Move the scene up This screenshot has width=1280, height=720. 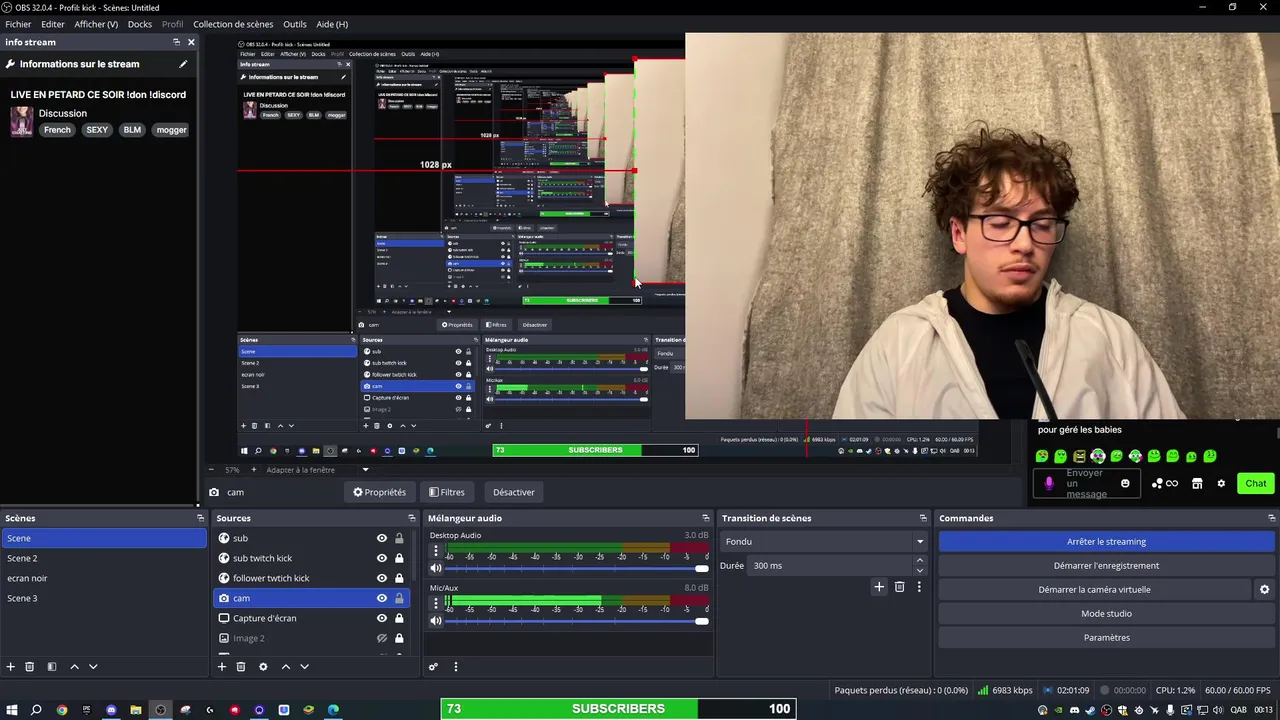pyautogui.click(x=74, y=667)
